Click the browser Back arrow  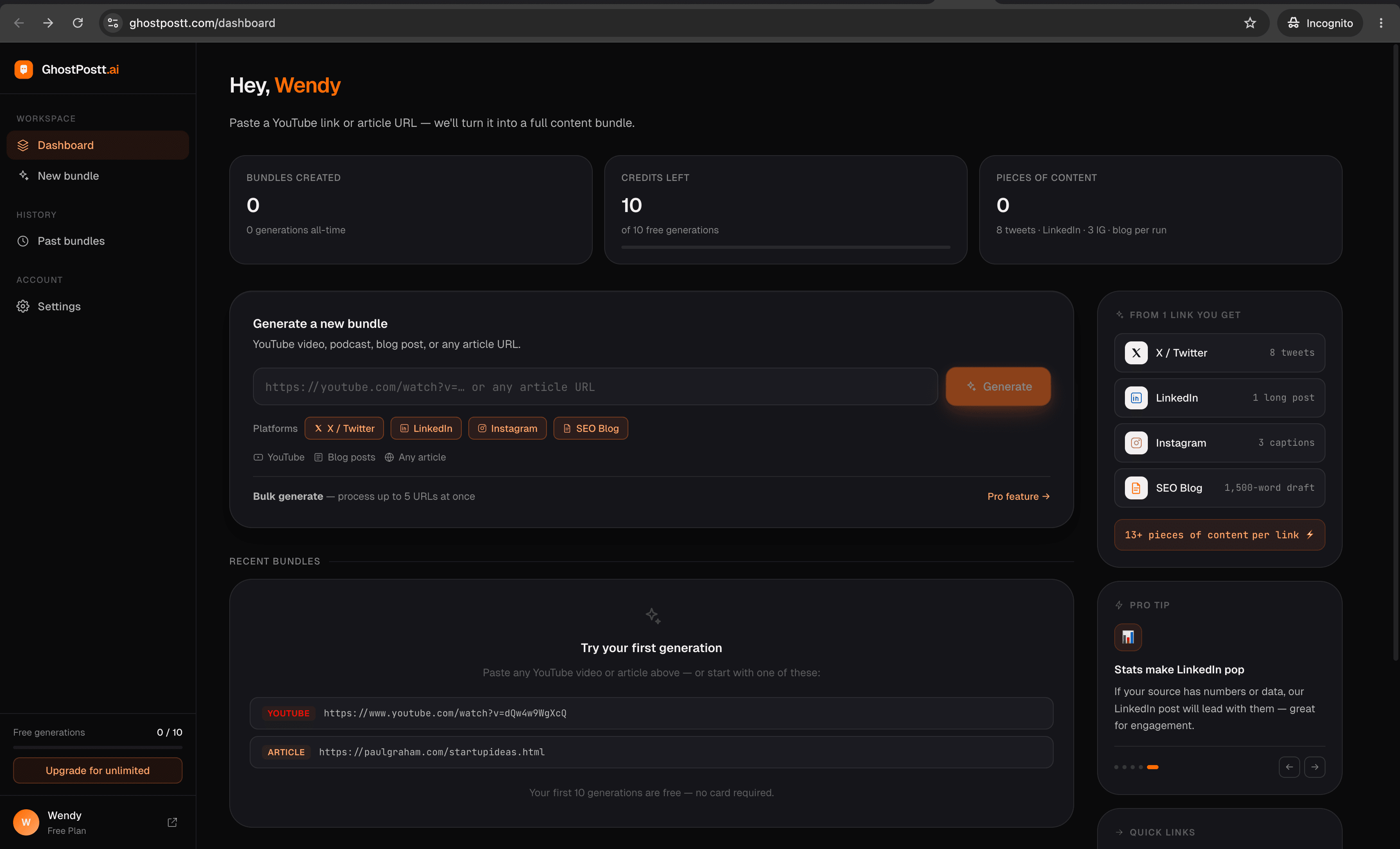pyautogui.click(x=19, y=23)
